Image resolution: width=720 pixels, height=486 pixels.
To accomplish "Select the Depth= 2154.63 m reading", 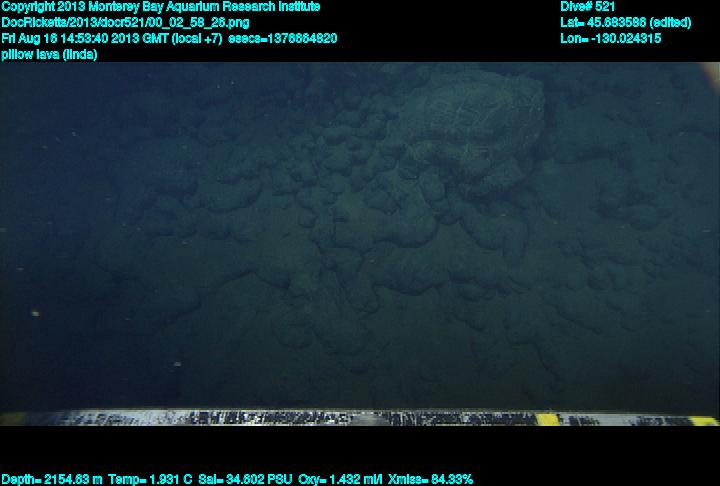I will [x=51, y=479].
